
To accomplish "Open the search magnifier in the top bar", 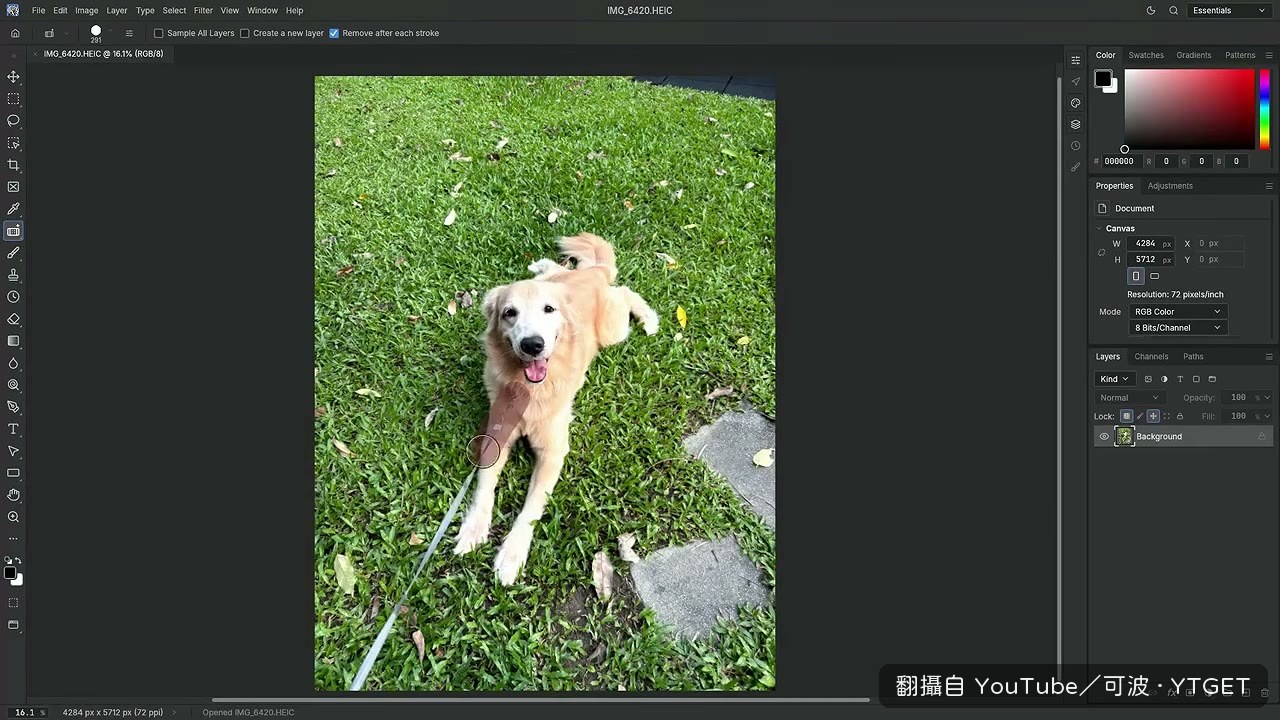I will (x=1174, y=11).
